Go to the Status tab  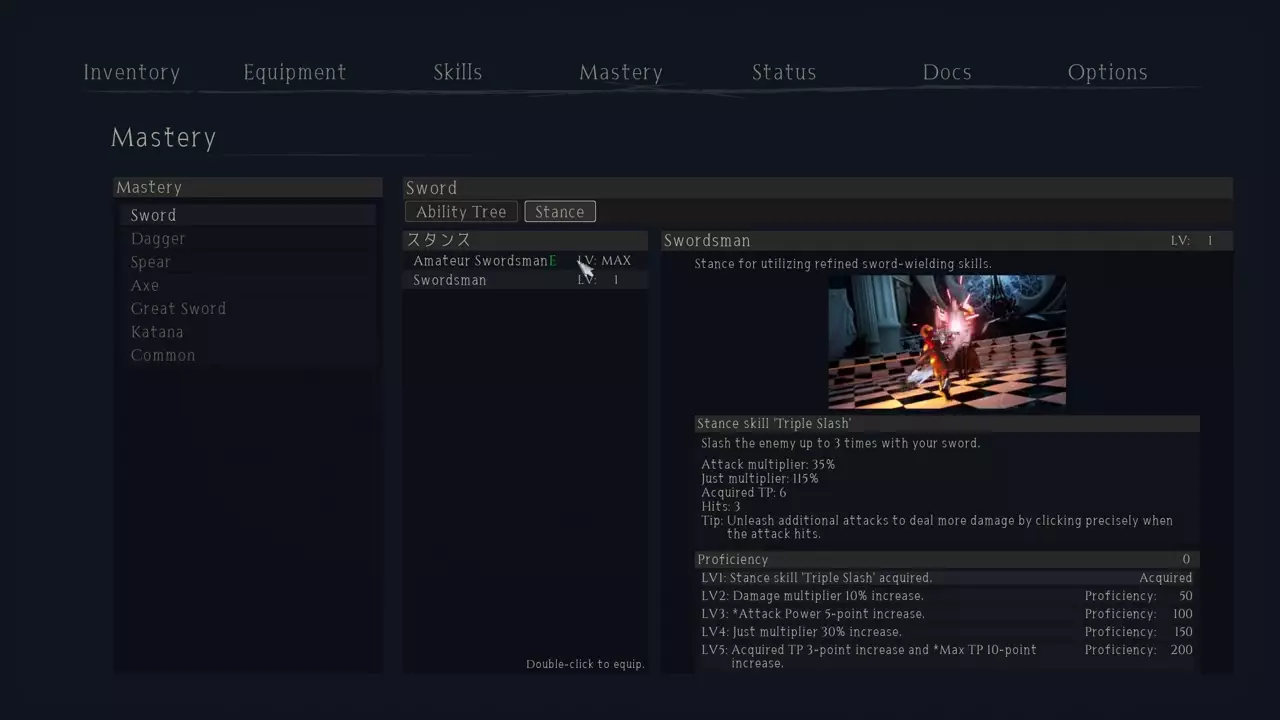tap(783, 72)
